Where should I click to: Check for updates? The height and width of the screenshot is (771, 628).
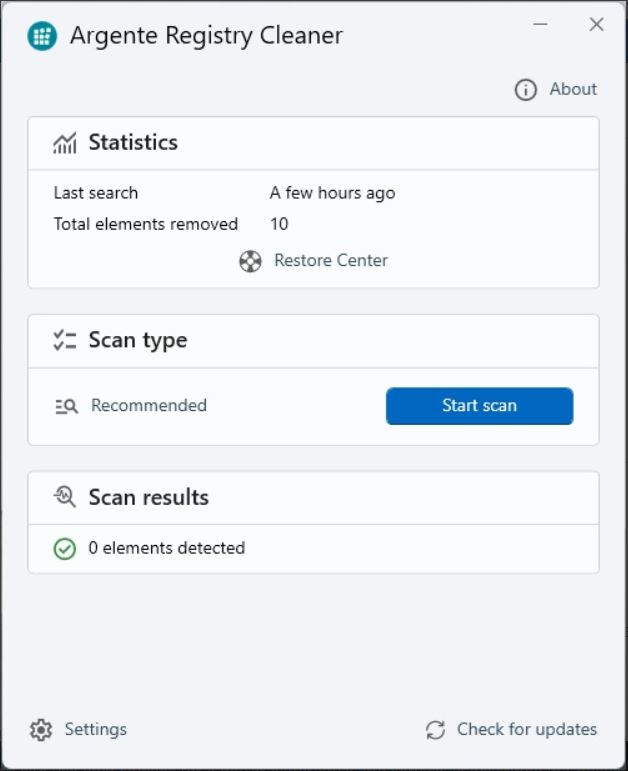(x=527, y=729)
